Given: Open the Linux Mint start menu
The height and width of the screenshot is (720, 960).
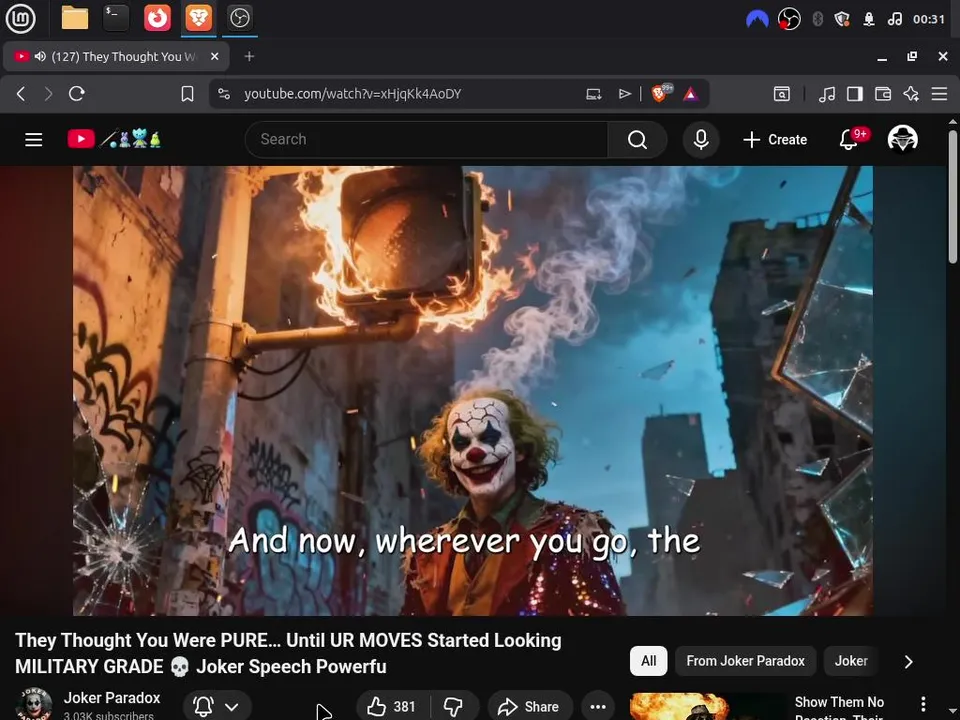Looking at the screenshot, I should point(20,18).
